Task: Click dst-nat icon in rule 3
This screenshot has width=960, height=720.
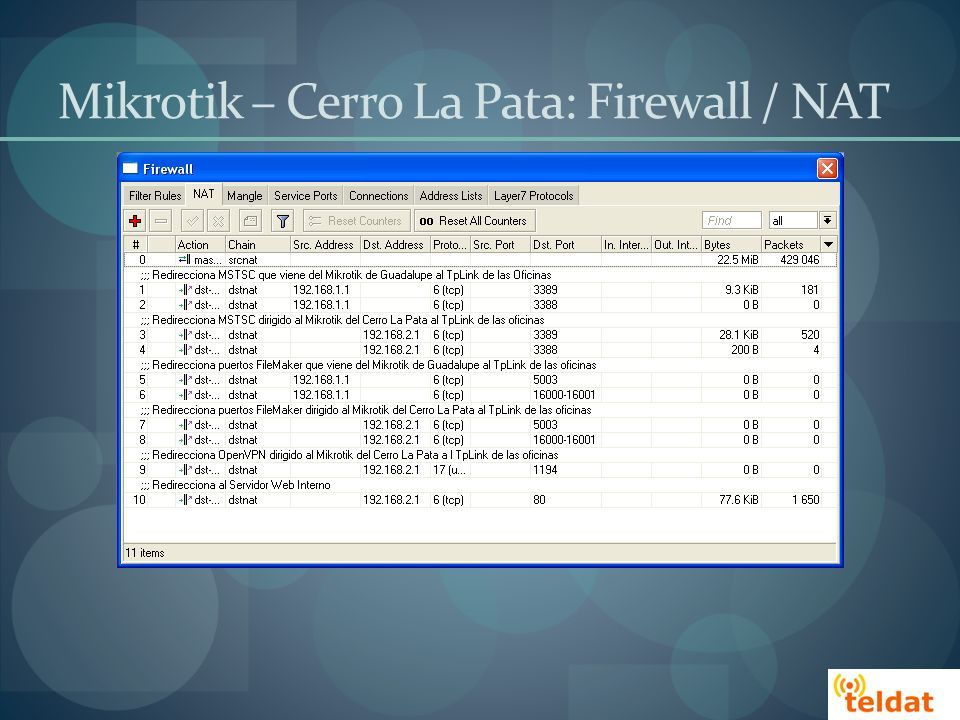Action: coord(185,335)
